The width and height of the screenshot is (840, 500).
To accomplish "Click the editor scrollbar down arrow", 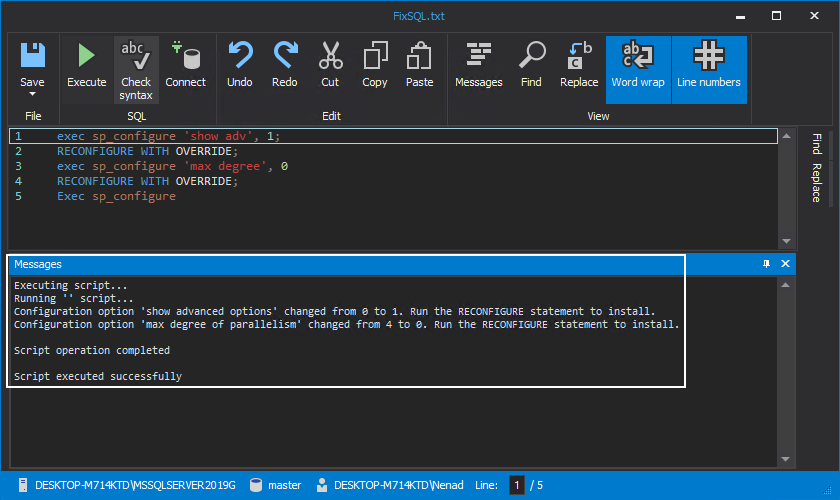I will click(x=786, y=241).
